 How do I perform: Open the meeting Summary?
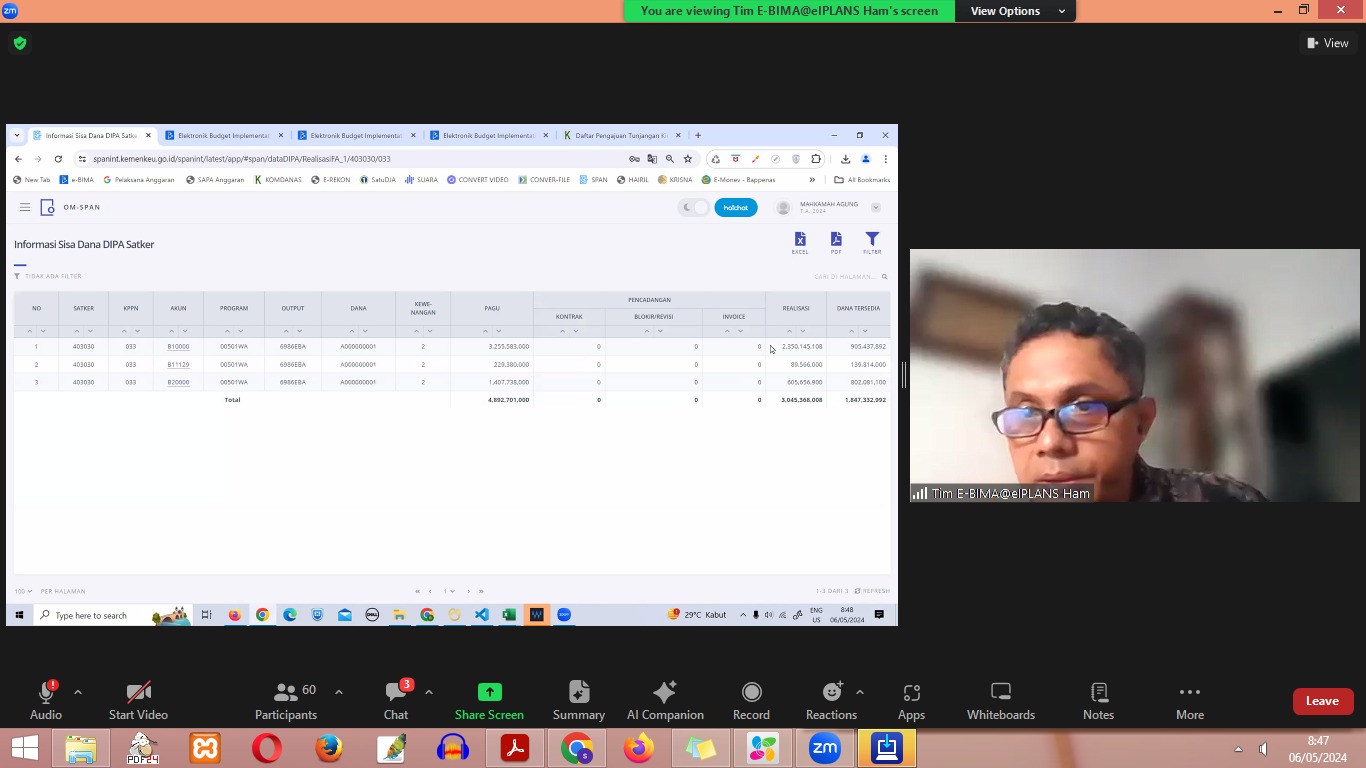coord(578,701)
